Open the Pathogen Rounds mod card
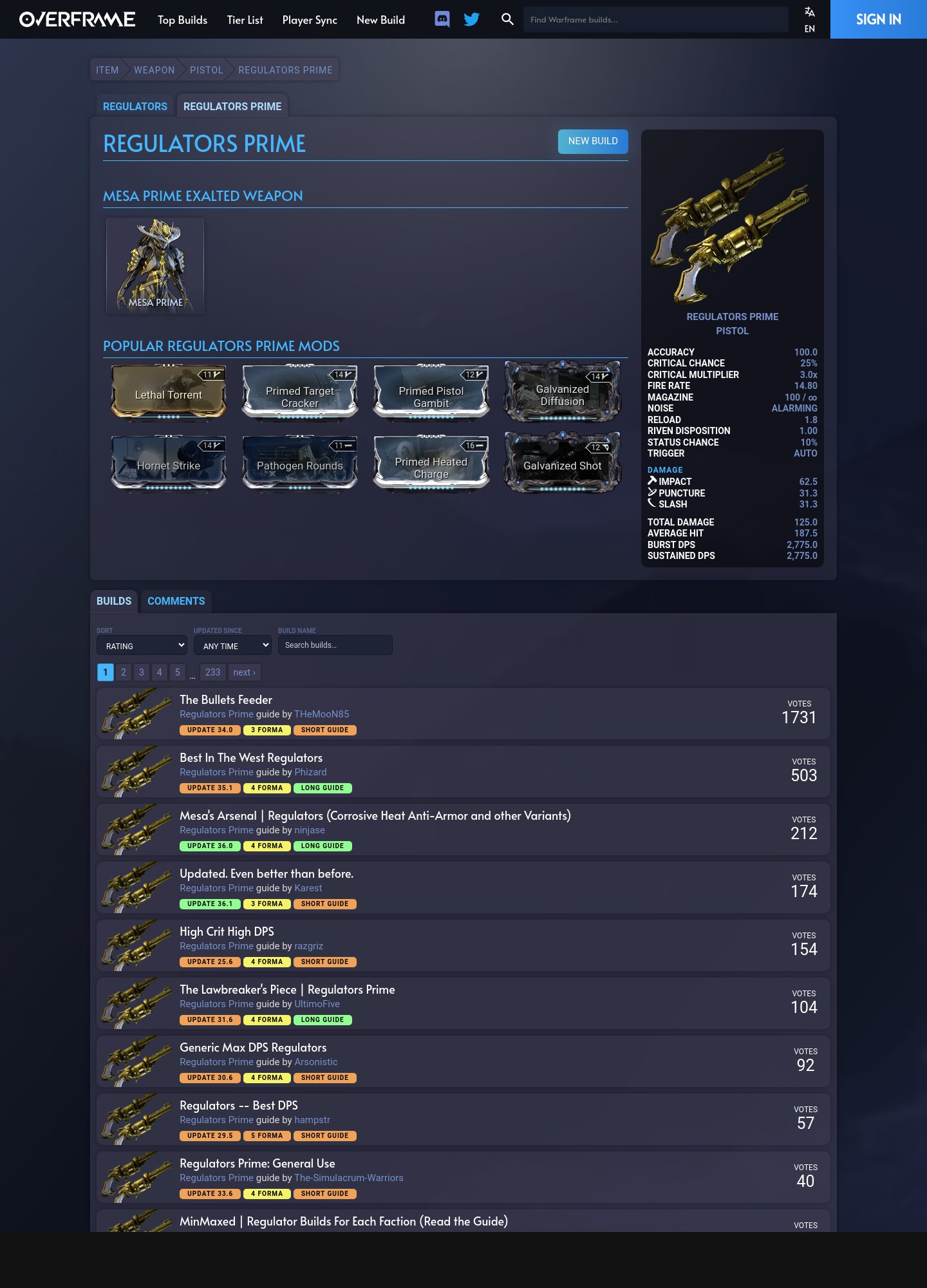Screen dimensions: 927x1288 click(x=300, y=463)
